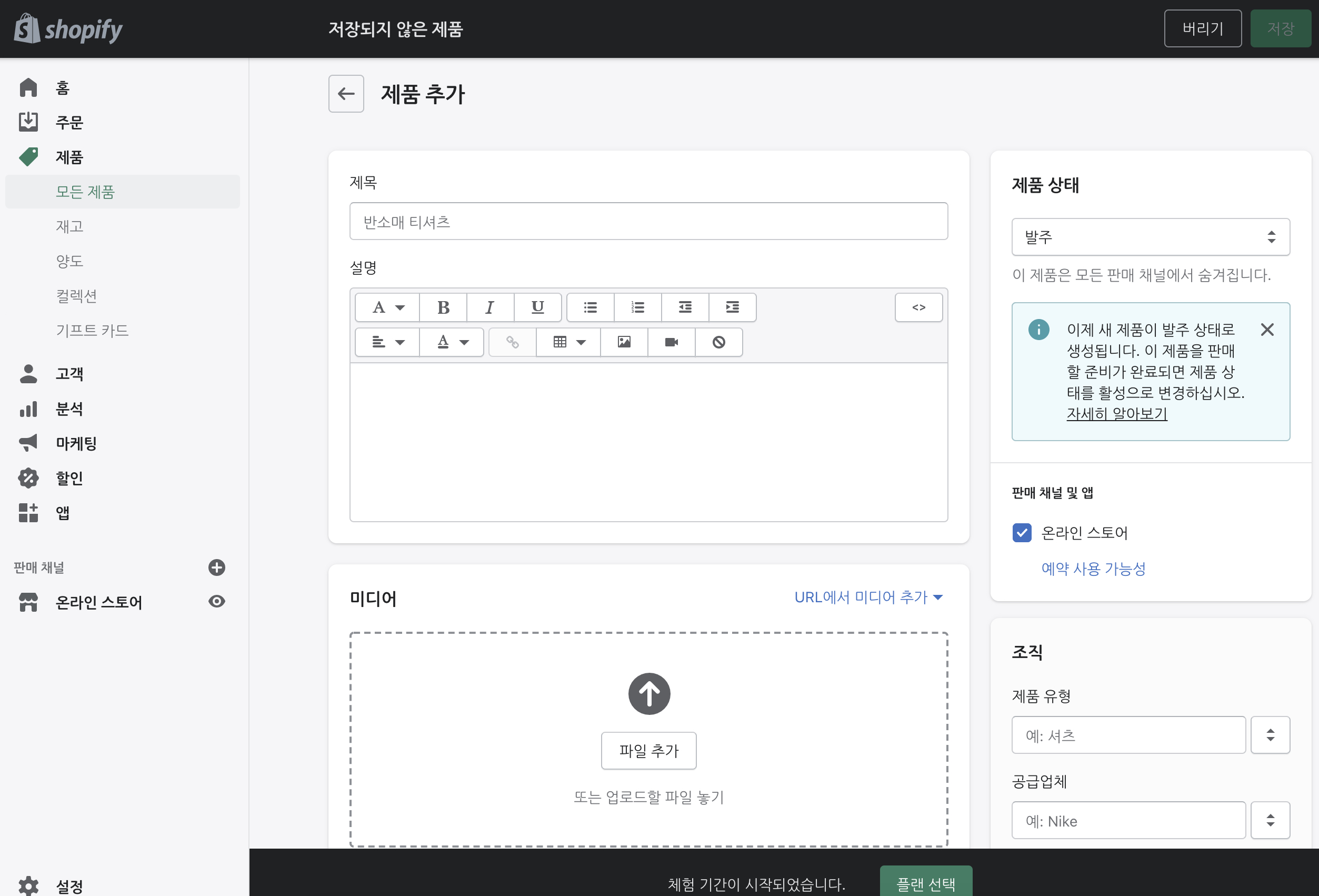Open the 예약 사용 가능성 link

(x=1093, y=569)
